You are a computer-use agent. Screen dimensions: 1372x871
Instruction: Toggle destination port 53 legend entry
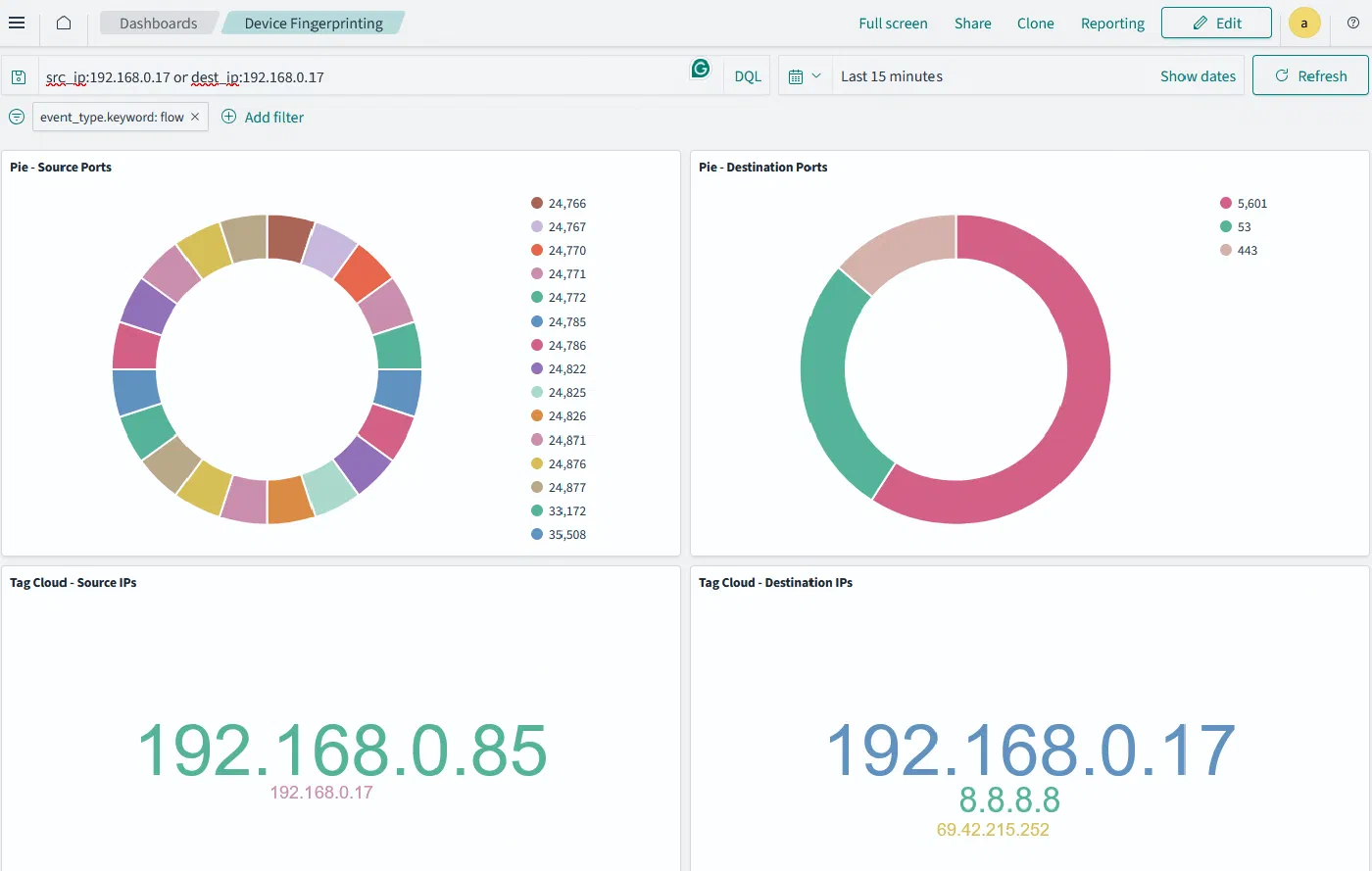pyautogui.click(x=1236, y=226)
